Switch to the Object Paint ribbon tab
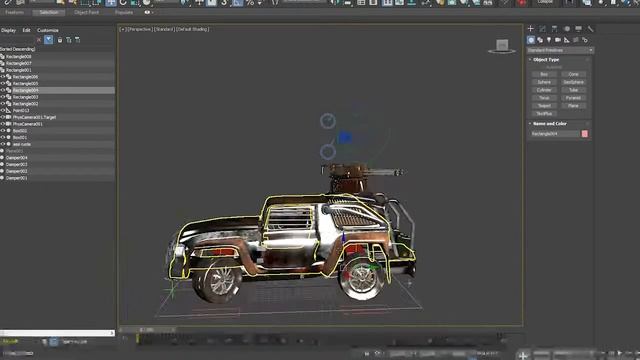The image size is (640, 360). (87, 12)
